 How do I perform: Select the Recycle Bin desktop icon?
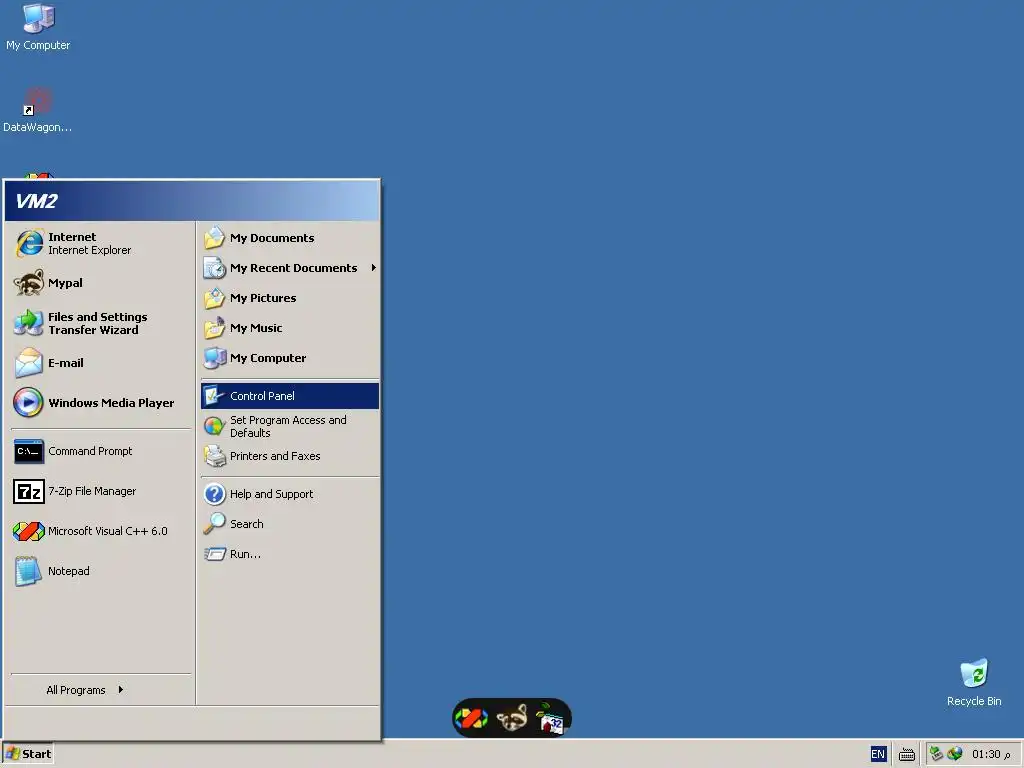pyautogui.click(x=974, y=682)
